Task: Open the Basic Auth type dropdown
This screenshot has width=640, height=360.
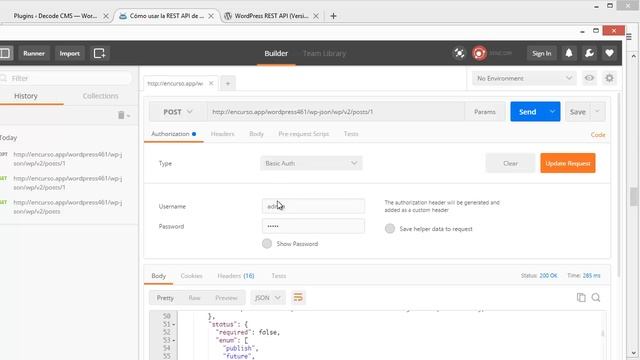Action: tap(311, 163)
